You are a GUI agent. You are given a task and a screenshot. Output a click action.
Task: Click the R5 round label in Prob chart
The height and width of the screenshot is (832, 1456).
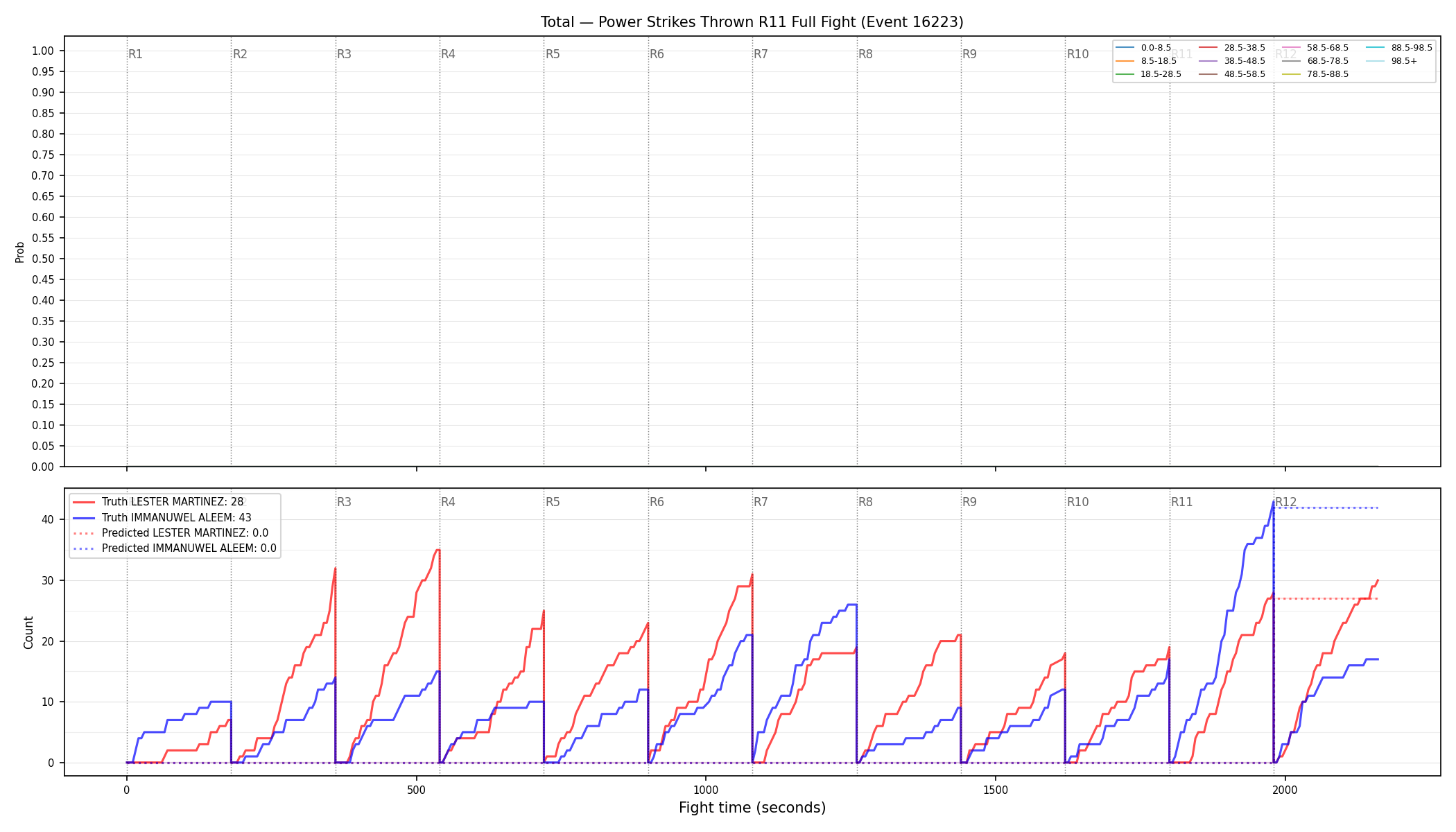[553, 54]
